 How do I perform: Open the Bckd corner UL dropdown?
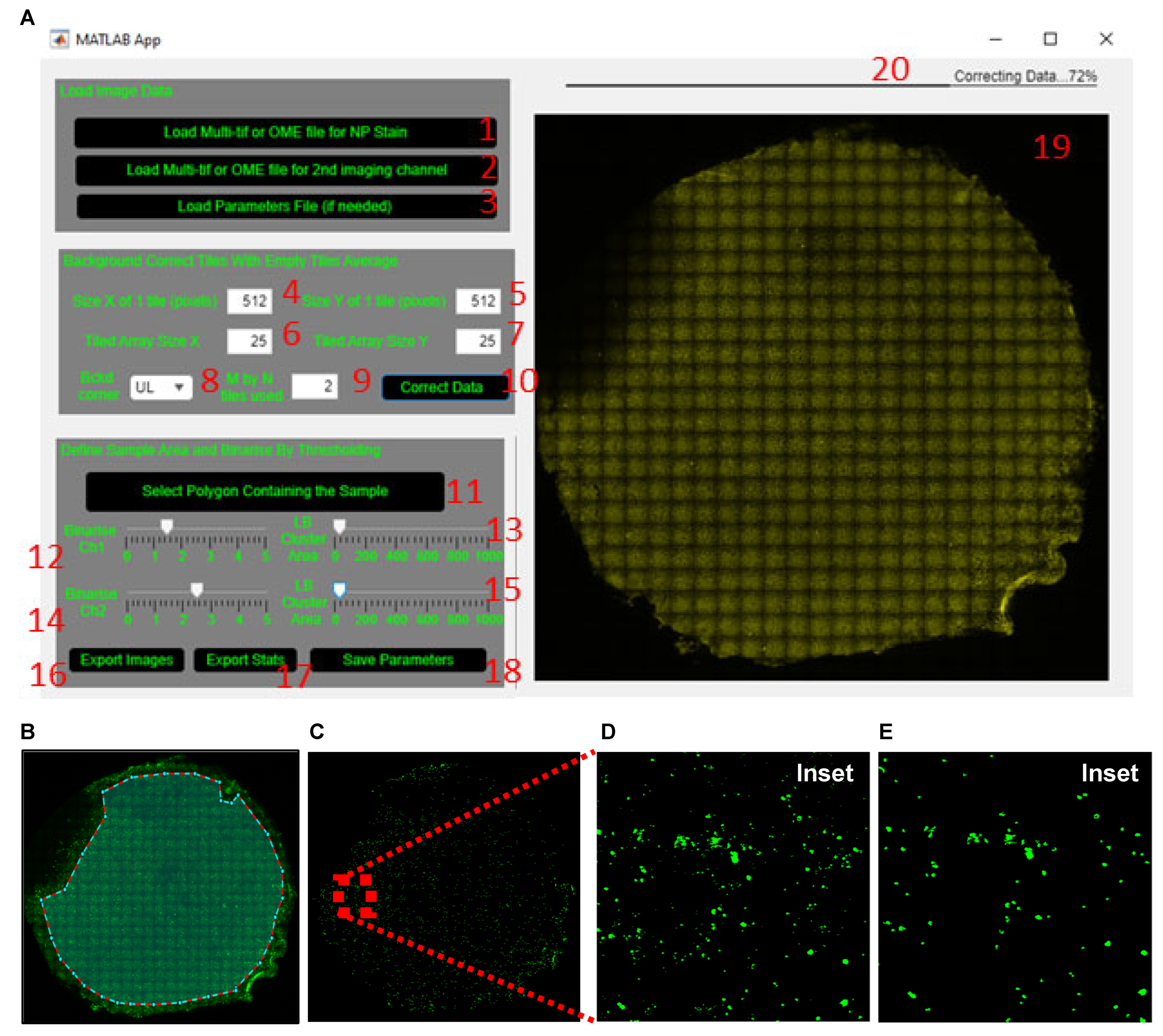pos(161,387)
